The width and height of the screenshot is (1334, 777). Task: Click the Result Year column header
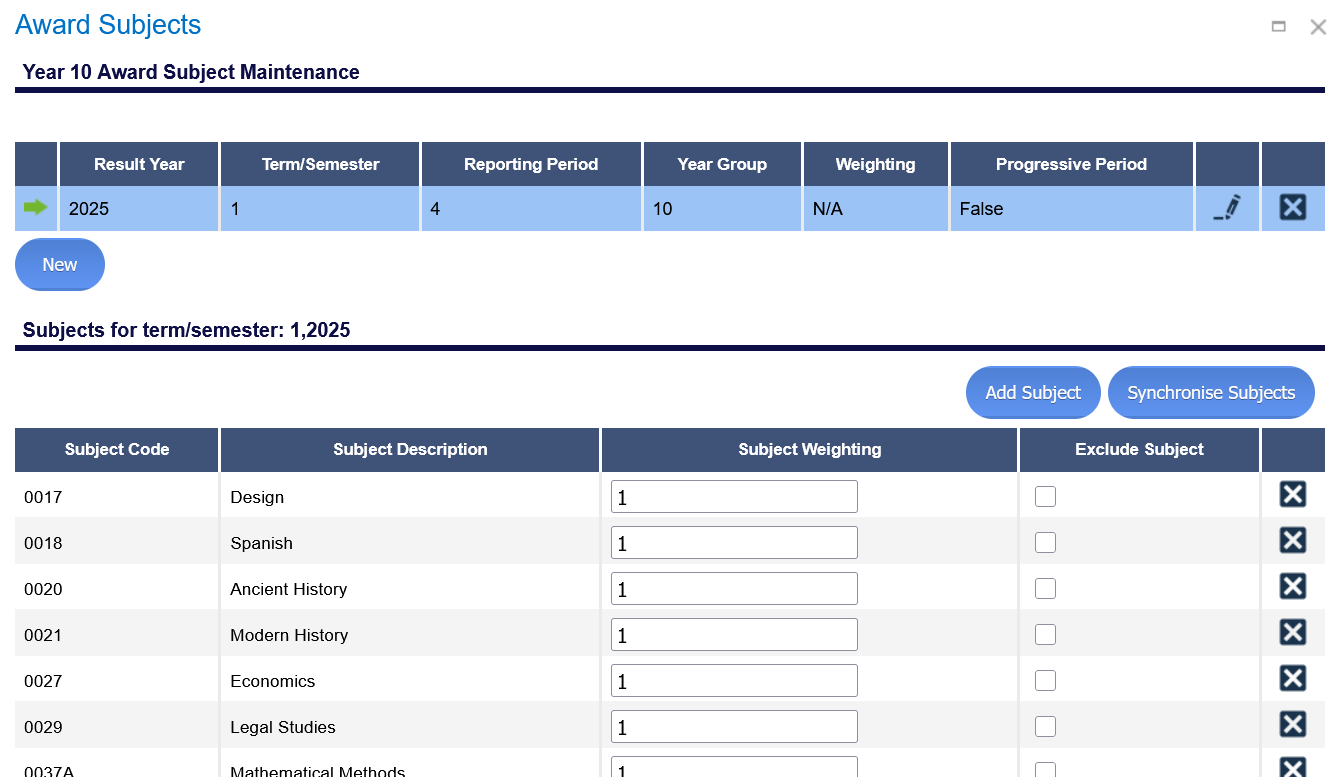[x=139, y=164]
